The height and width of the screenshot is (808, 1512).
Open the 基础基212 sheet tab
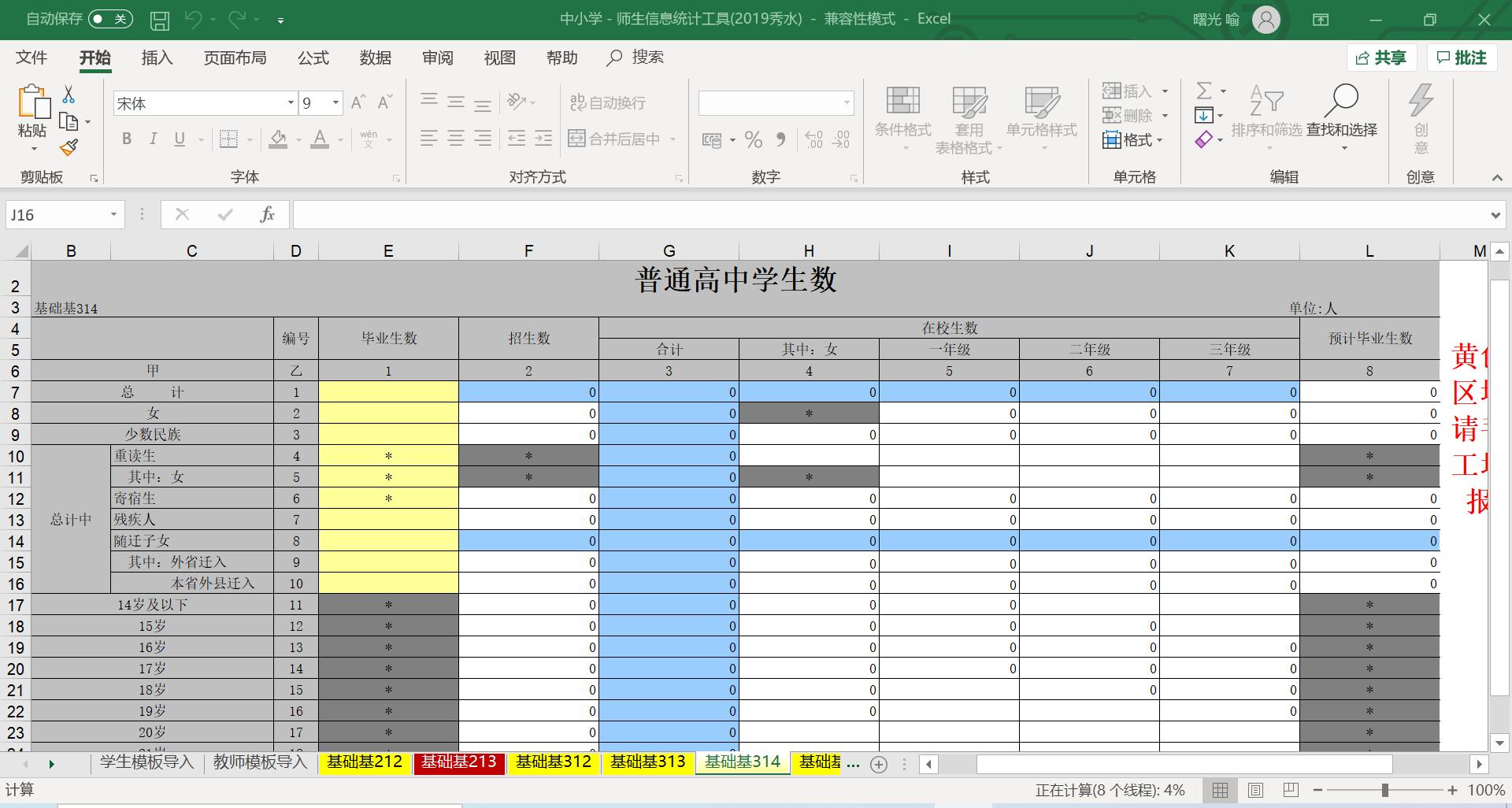tap(365, 762)
